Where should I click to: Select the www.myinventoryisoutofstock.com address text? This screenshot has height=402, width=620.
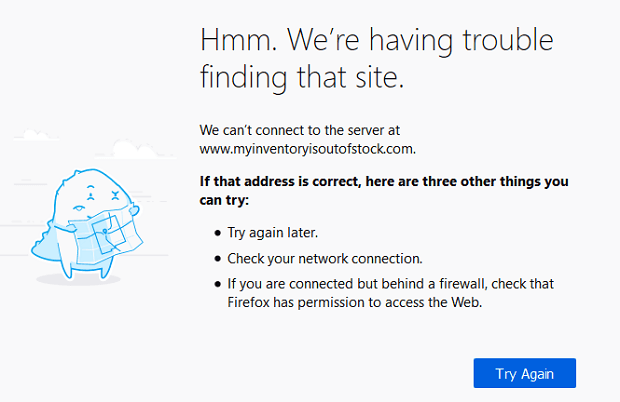[x=308, y=149]
